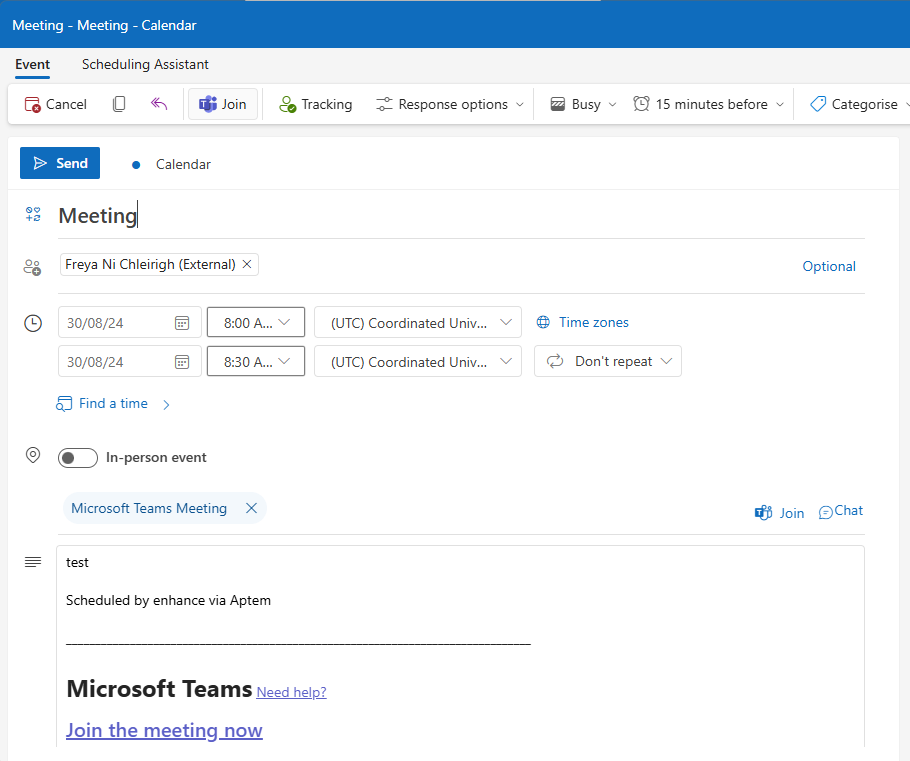Click the location pin icon

[33, 456]
